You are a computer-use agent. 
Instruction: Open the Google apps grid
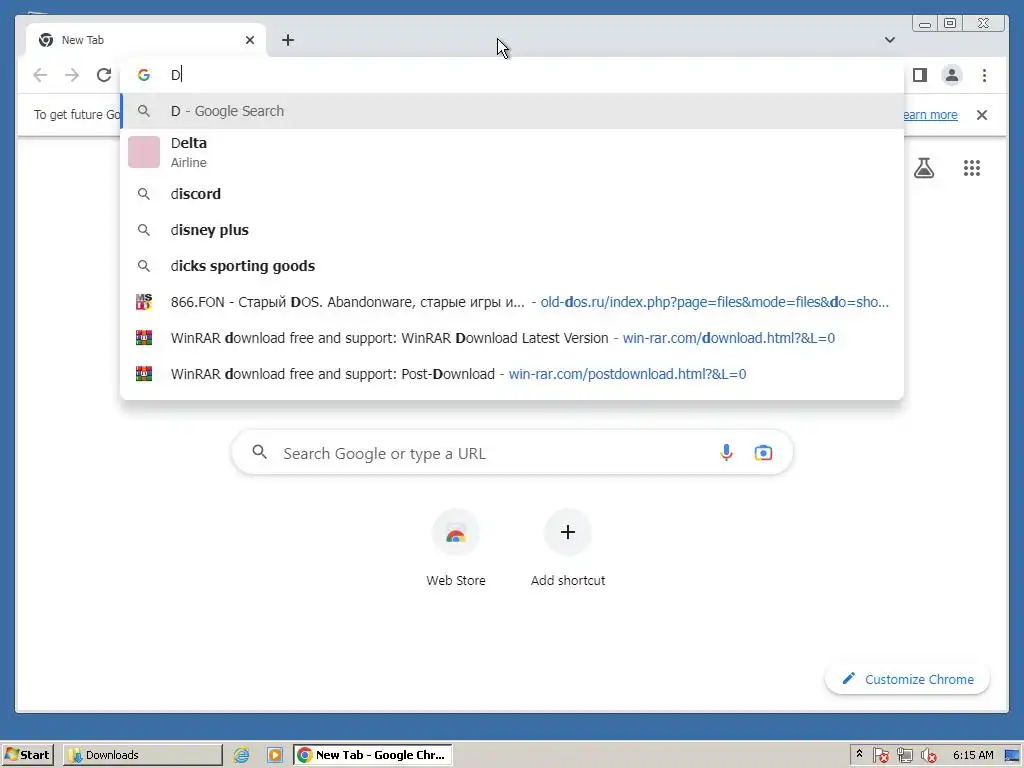[972, 168]
